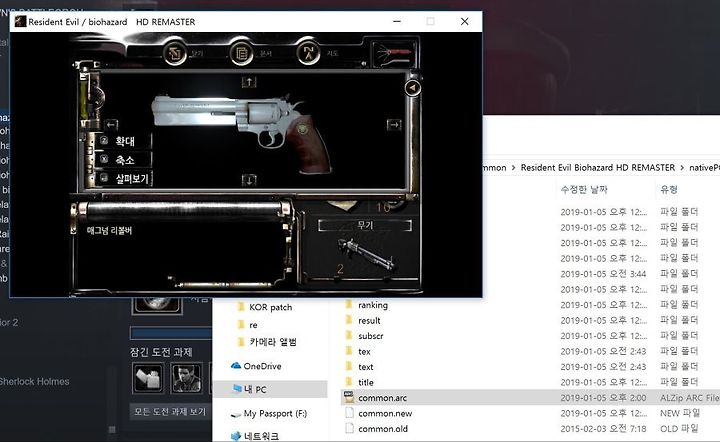Click Steam library list scrollbar thumb
Image resolution: width=720 pixels, height=442 pixels.
point(112,430)
